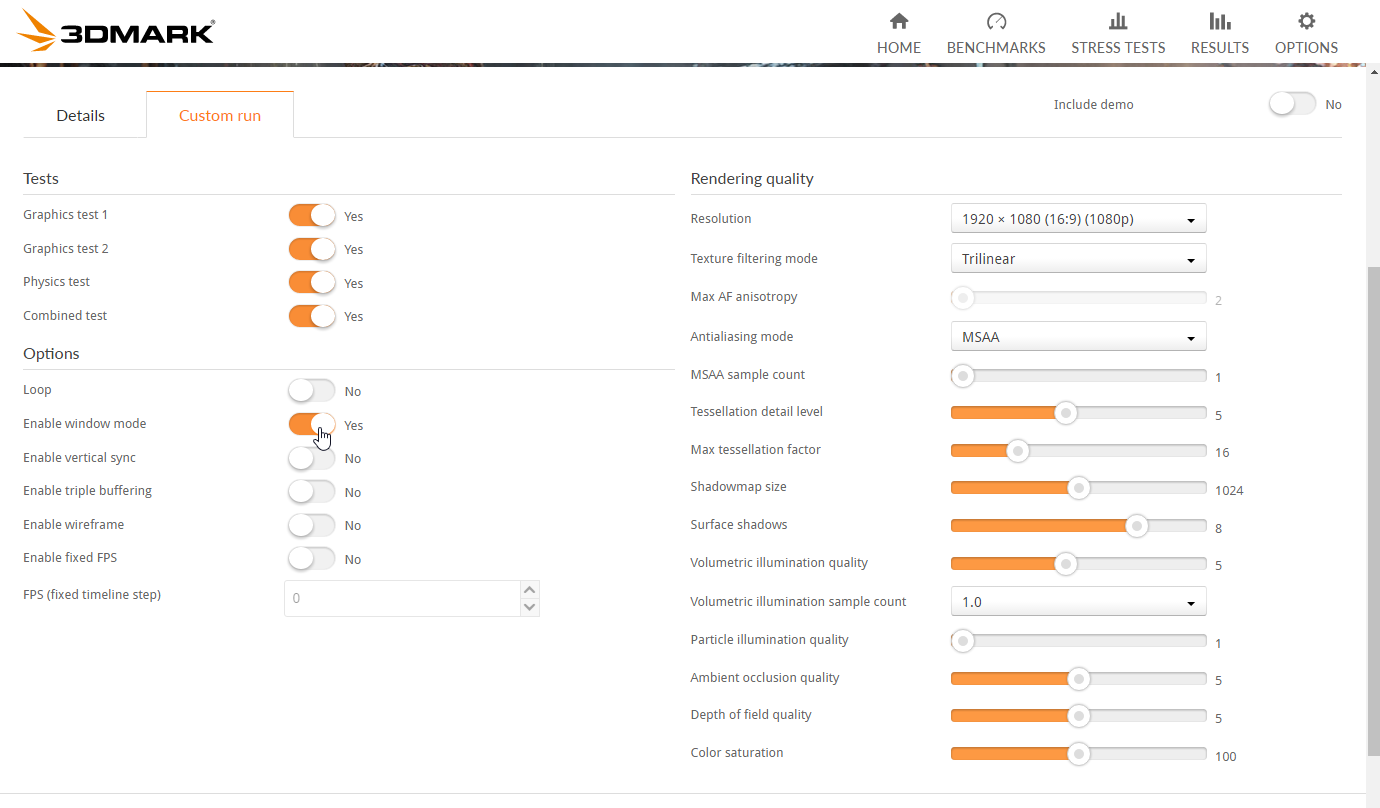Click the Home house icon
The width and height of the screenshot is (1380, 808).
pyautogui.click(x=899, y=21)
